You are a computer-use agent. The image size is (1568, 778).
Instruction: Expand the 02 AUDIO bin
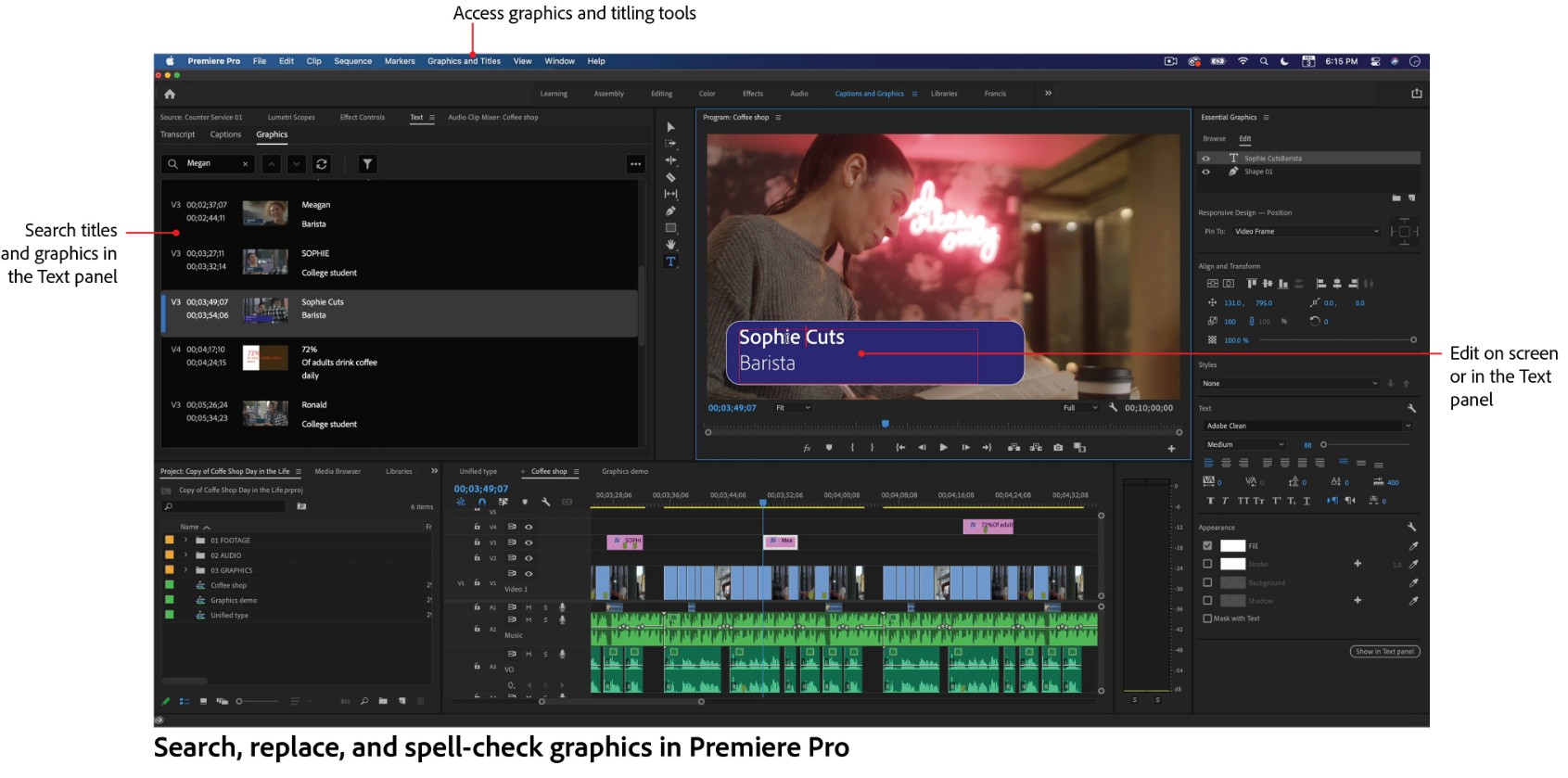pos(185,555)
